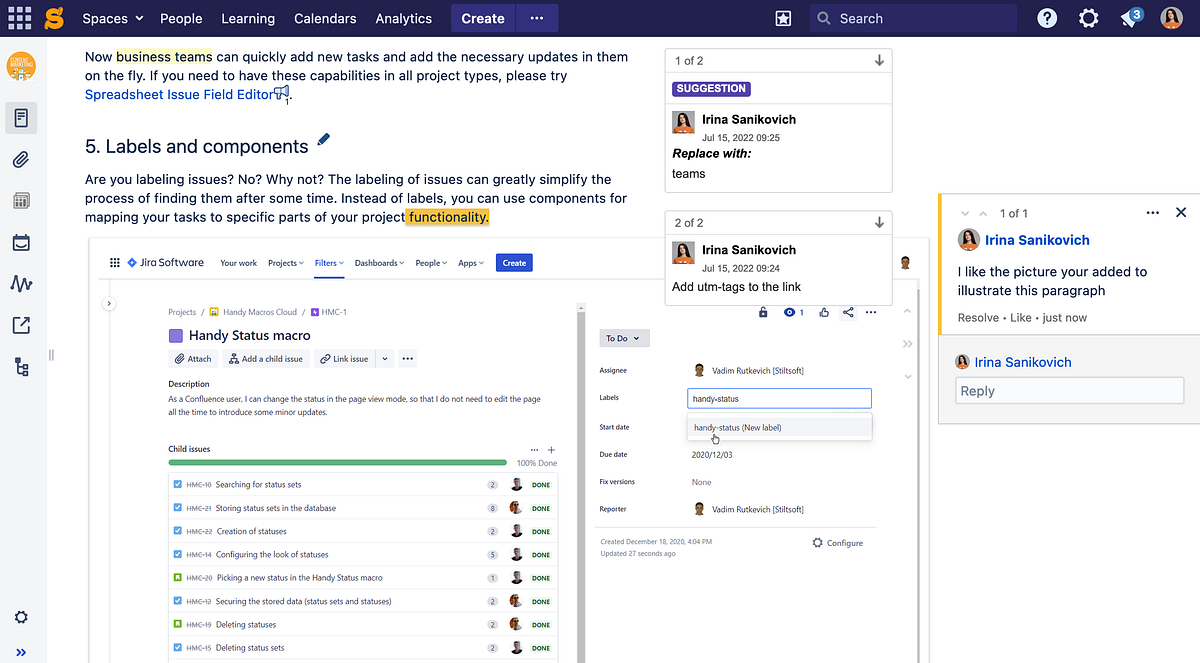Open your profile avatar in the top right

[1171, 17]
